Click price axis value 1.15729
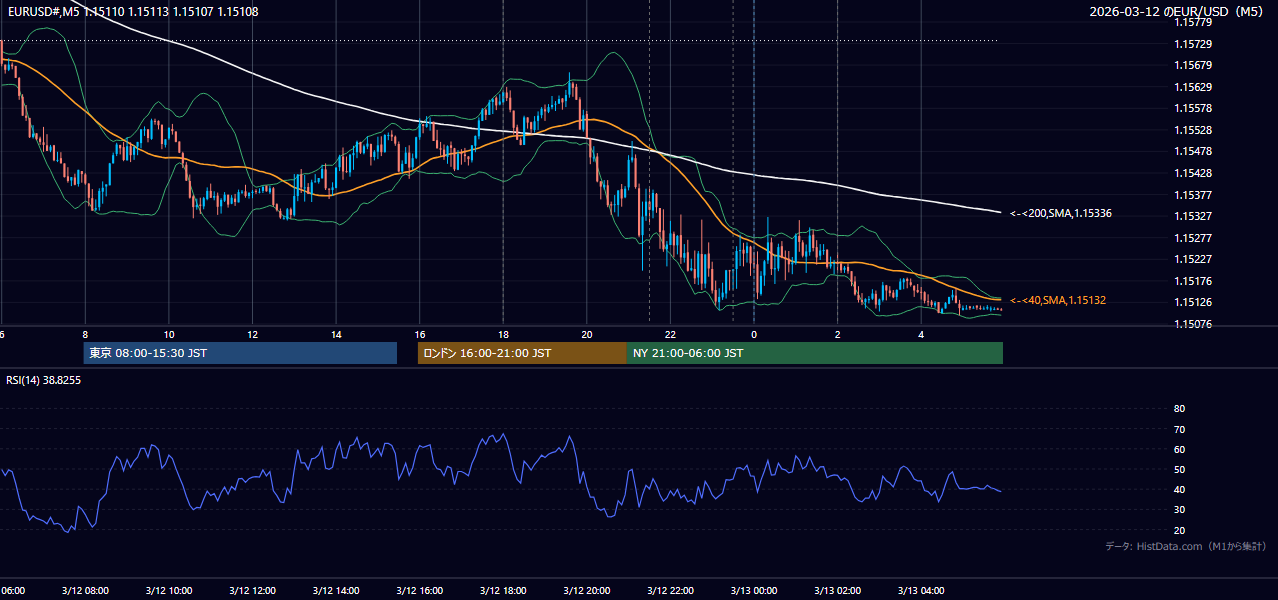Viewport: 1278px width, 600px height. pyautogui.click(x=1193, y=45)
